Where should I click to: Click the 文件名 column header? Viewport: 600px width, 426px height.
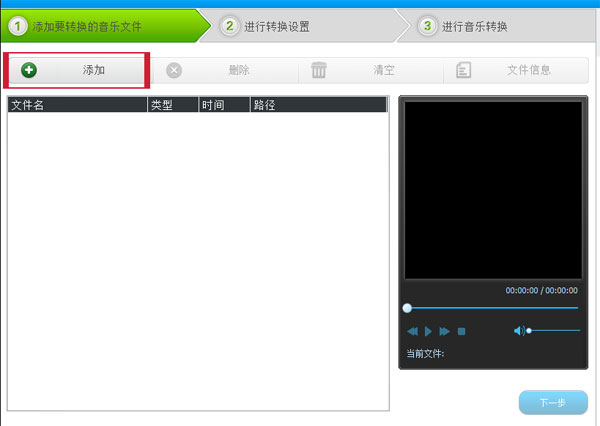click(77, 104)
